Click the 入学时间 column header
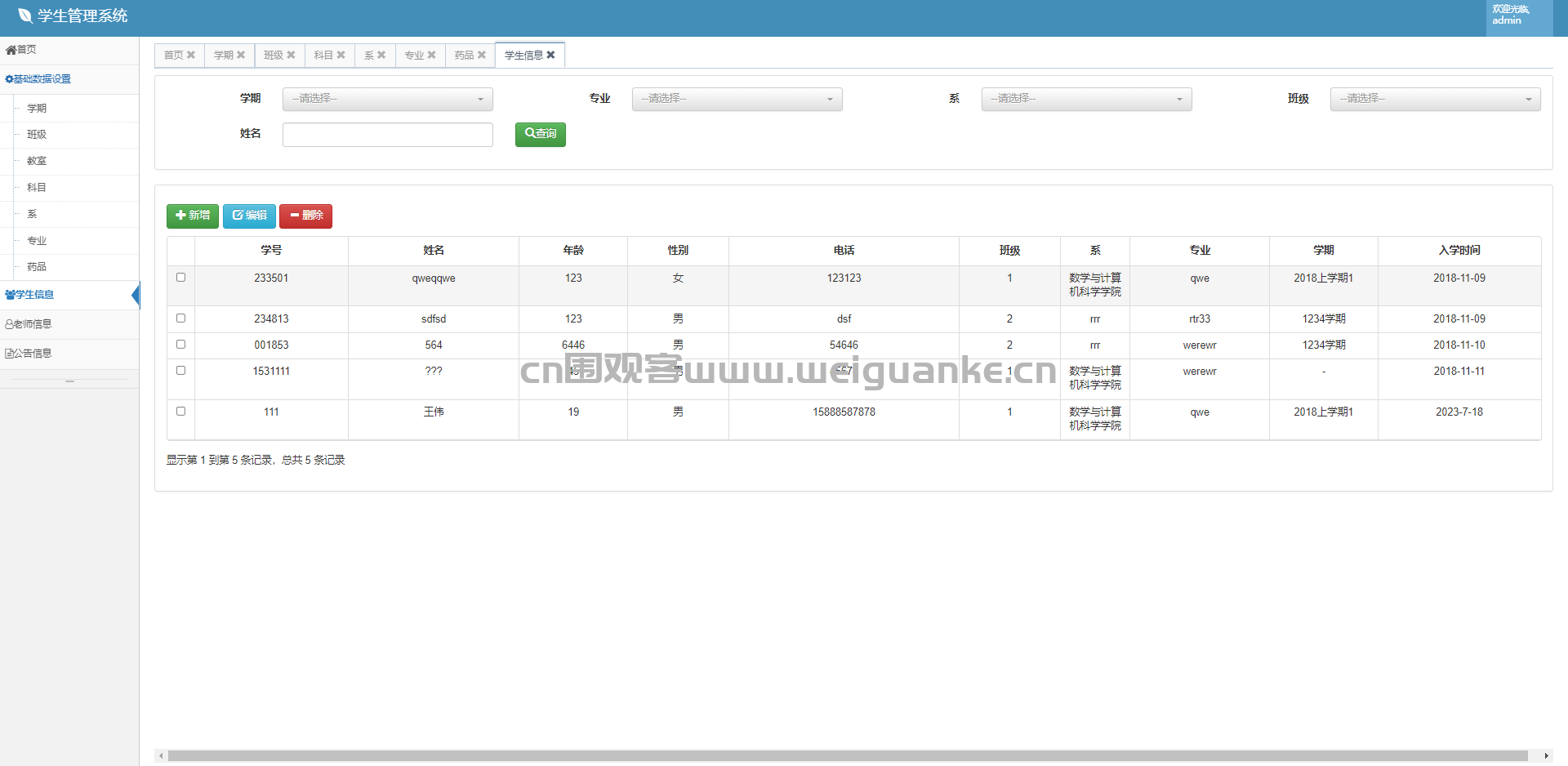Image resolution: width=1568 pixels, height=766 pixels. coord(1459,251)
